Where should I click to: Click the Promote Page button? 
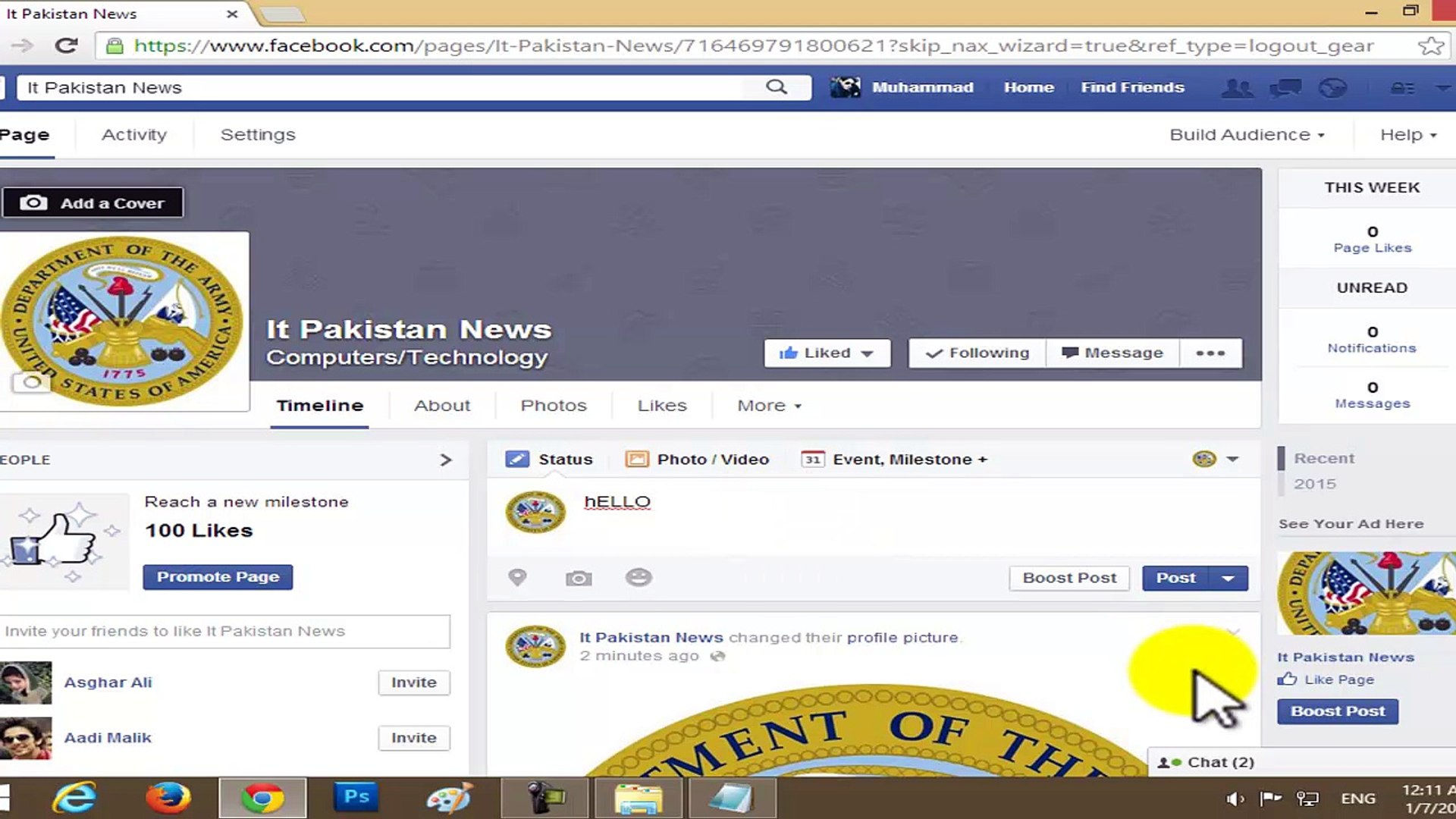tap(218, 577)
